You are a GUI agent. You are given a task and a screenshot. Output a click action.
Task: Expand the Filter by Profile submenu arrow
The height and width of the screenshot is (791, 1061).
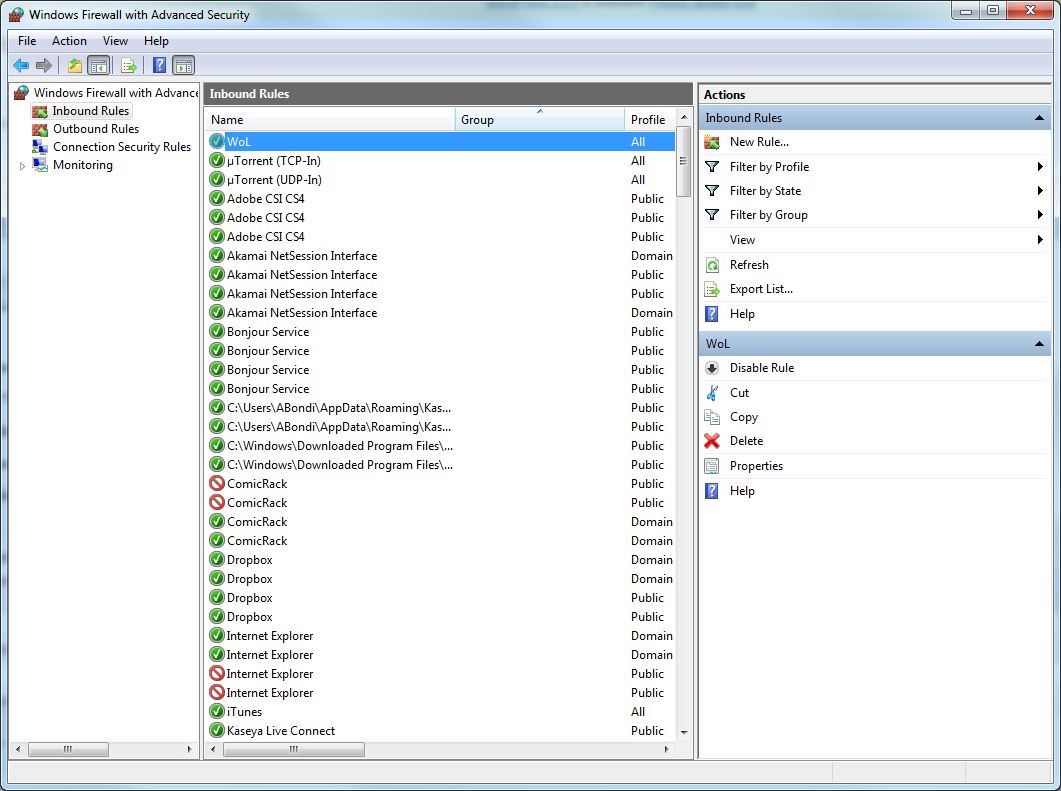click(x=1040, y=166)
